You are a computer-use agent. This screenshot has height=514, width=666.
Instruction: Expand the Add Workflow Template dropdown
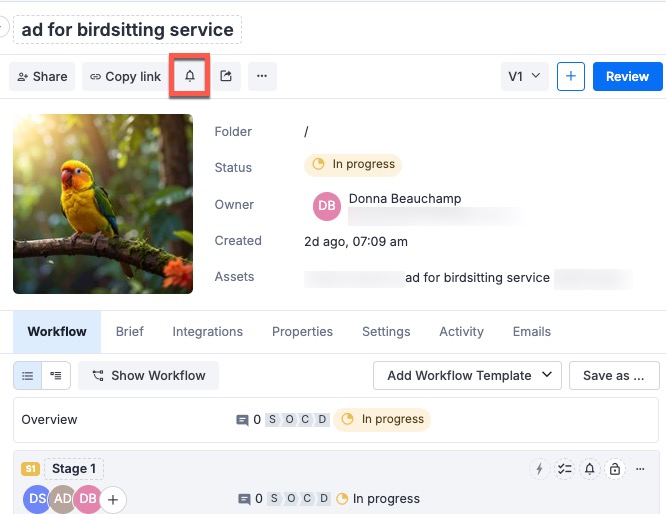tap(466, 375)
